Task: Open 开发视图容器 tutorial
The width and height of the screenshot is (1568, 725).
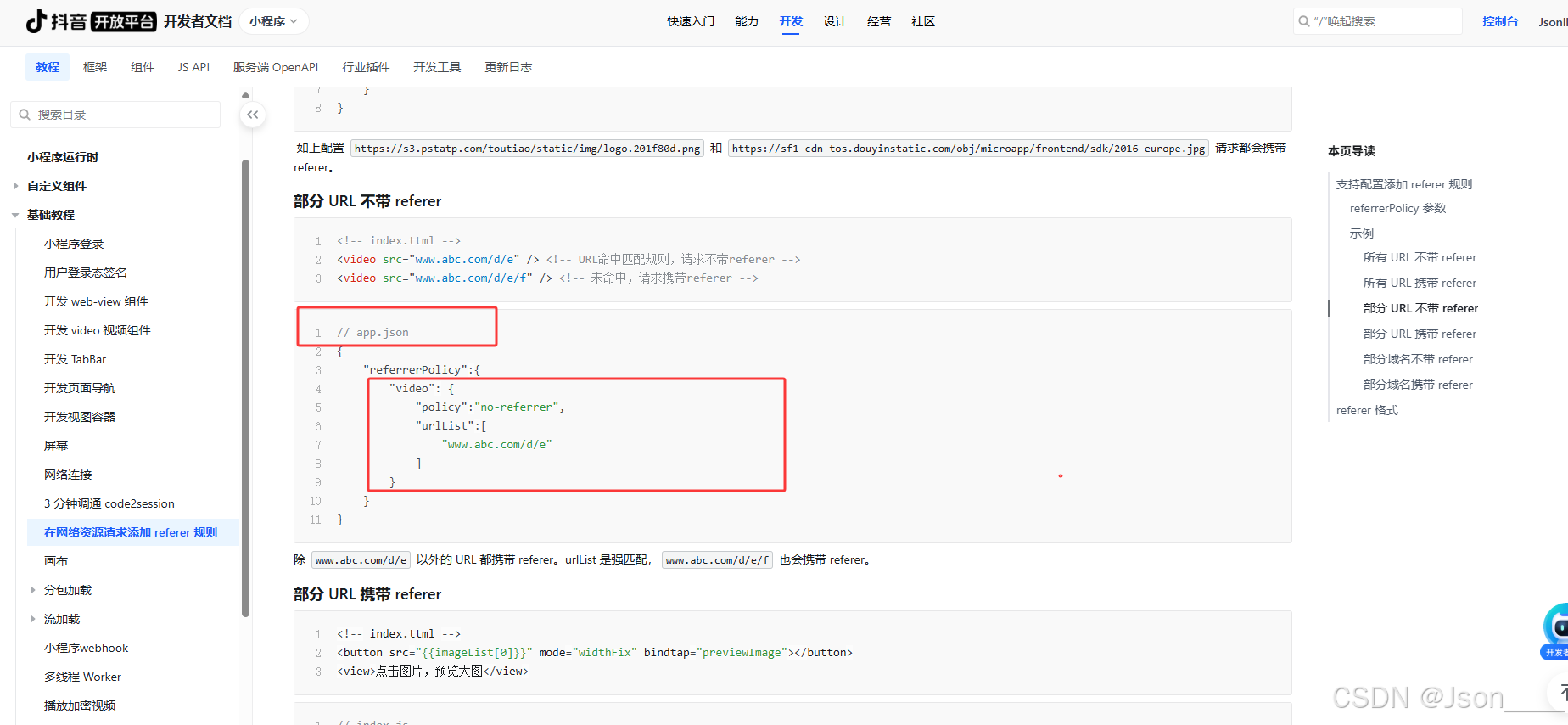Action: pyautogui.click(x=80, y=417)
